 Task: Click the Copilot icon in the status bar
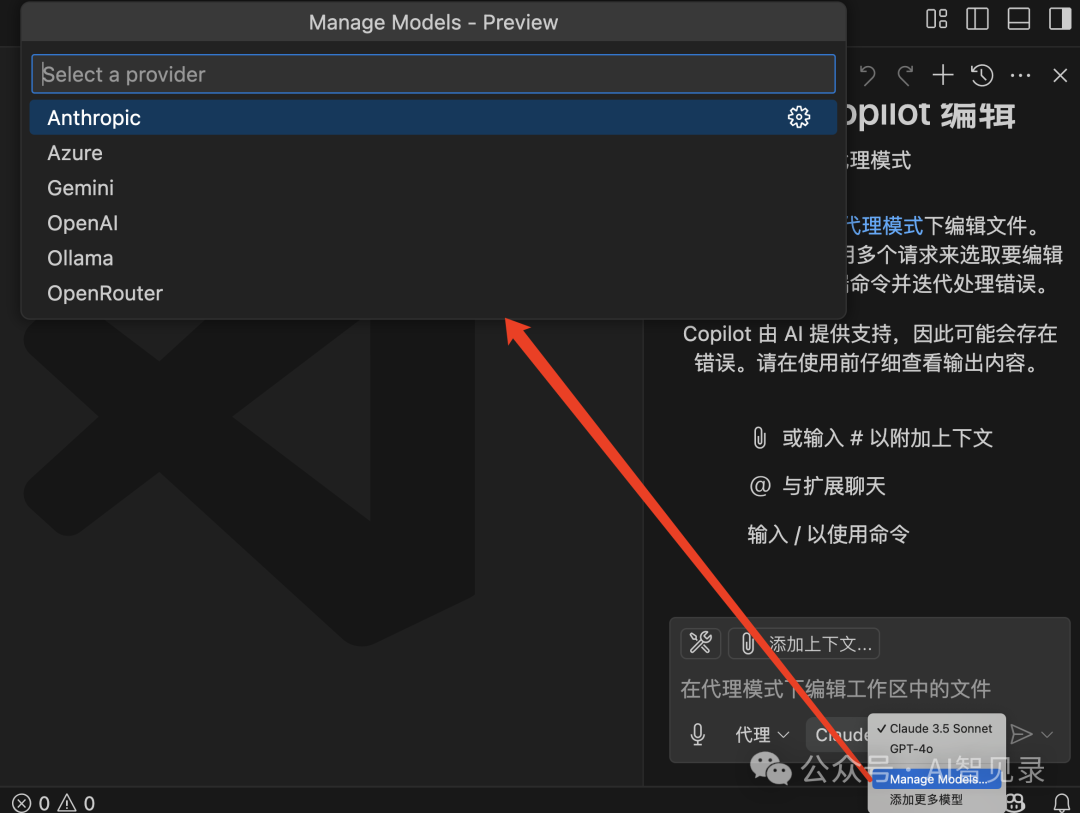click(1013, 802)
